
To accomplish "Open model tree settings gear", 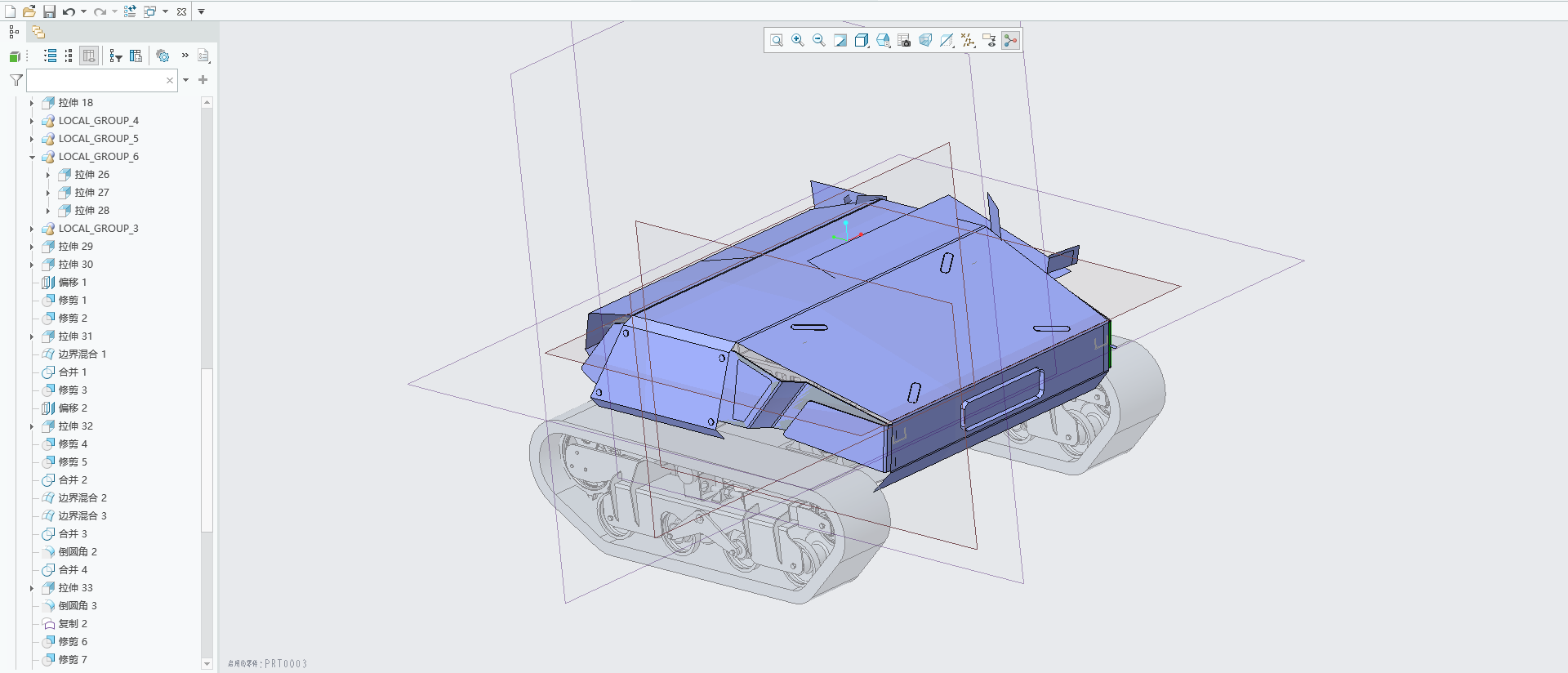I will pyautogui.click(x=163, y=56).
